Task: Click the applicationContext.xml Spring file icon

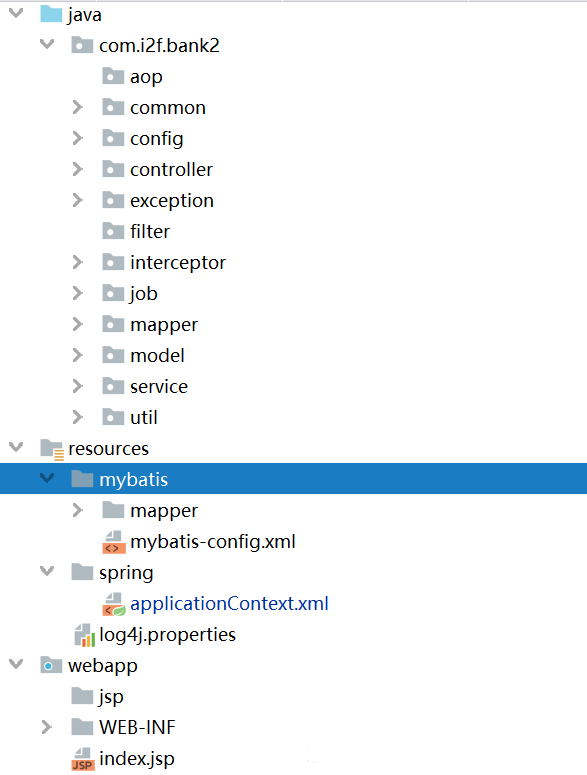Action: [114, 604]
